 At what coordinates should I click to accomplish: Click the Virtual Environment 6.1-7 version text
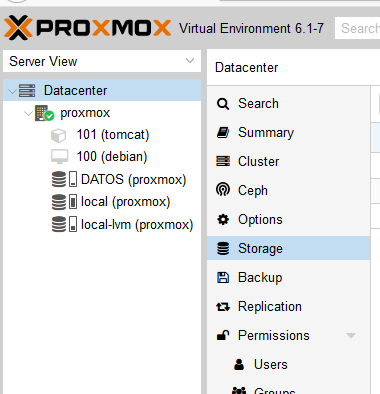[x=251, y=28]
